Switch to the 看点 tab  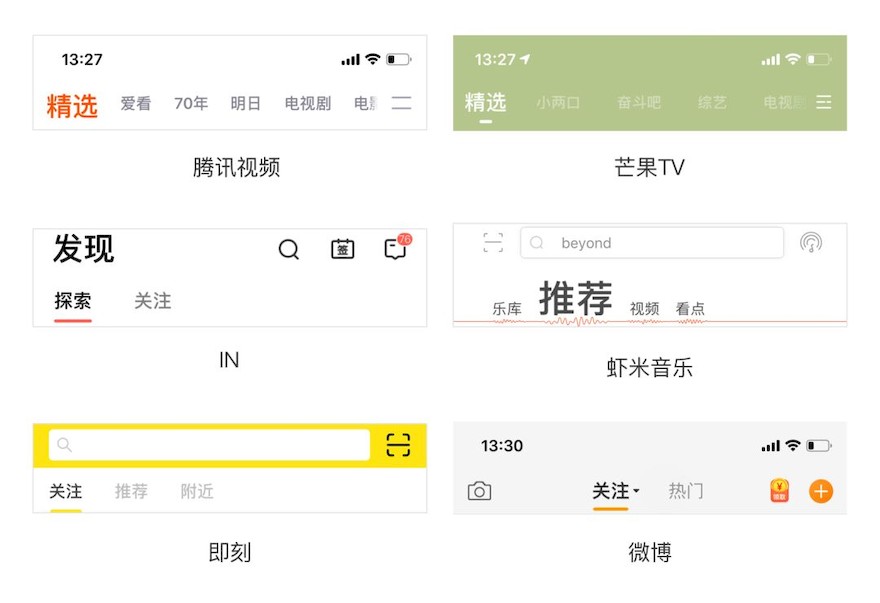coord(690,308)
